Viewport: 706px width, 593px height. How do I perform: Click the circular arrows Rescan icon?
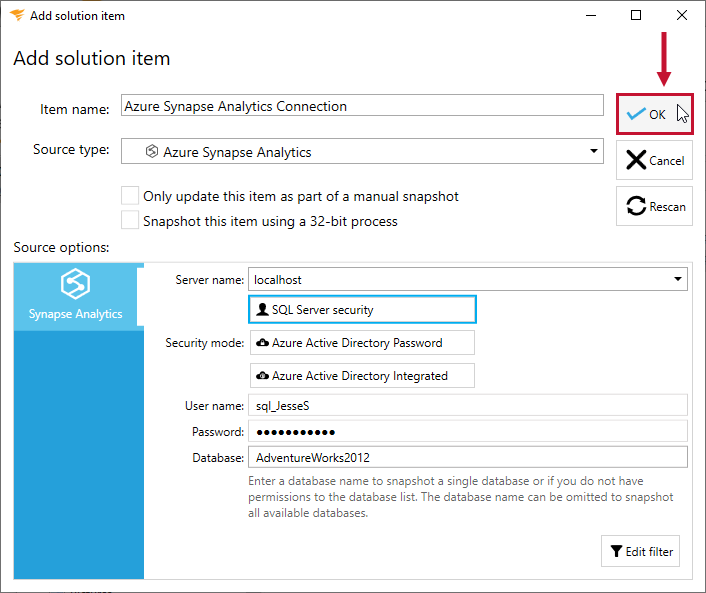tap(636, 206)
